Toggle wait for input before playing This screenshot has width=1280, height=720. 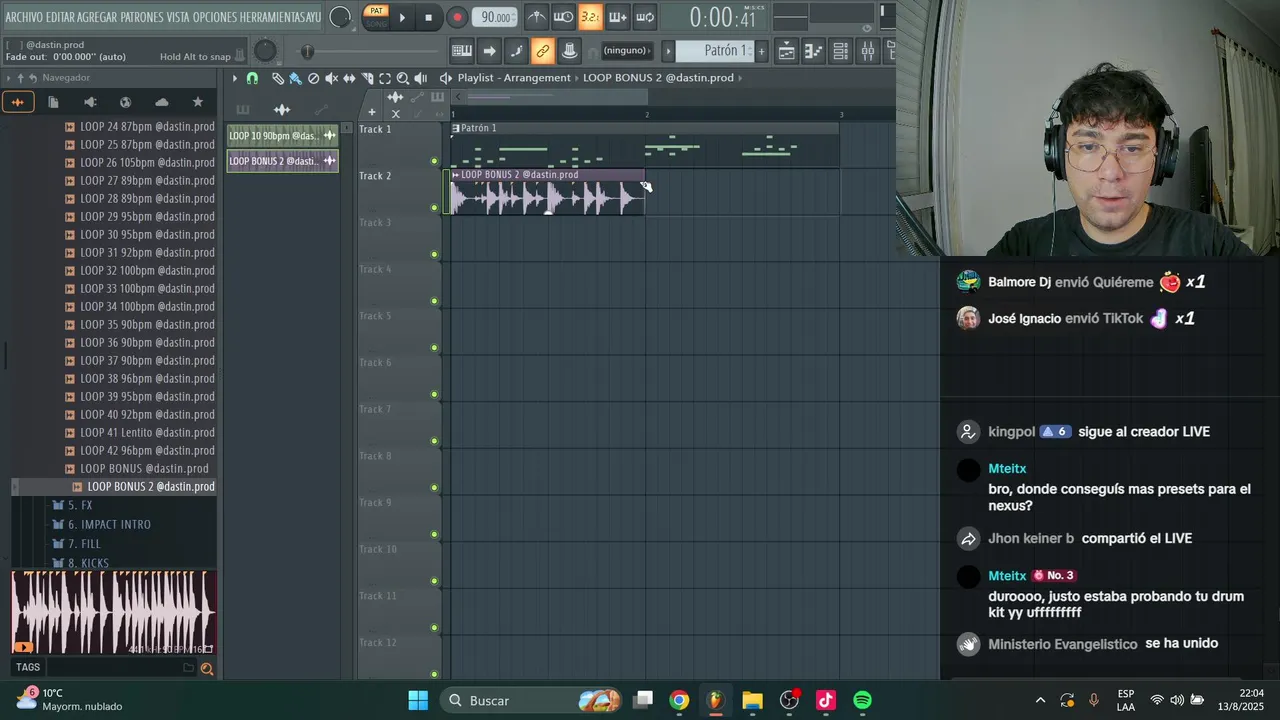click(564, 17)
